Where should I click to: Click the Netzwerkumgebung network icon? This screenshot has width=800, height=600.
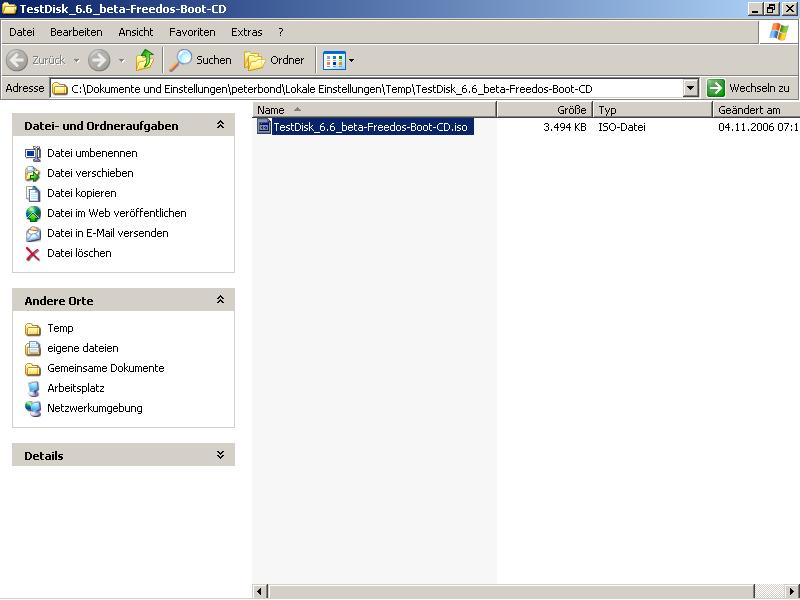[33, 408]
